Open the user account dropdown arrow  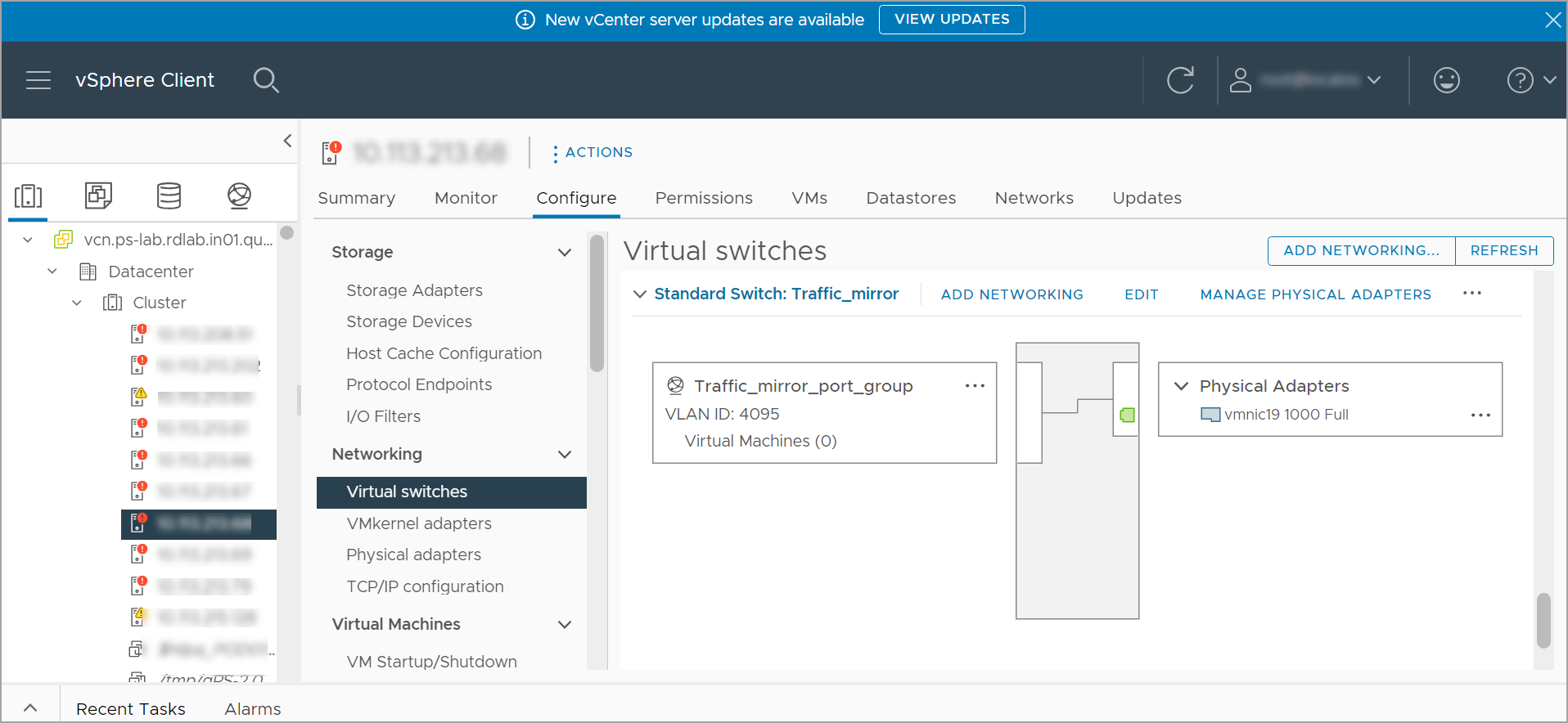pos(1374,80)
